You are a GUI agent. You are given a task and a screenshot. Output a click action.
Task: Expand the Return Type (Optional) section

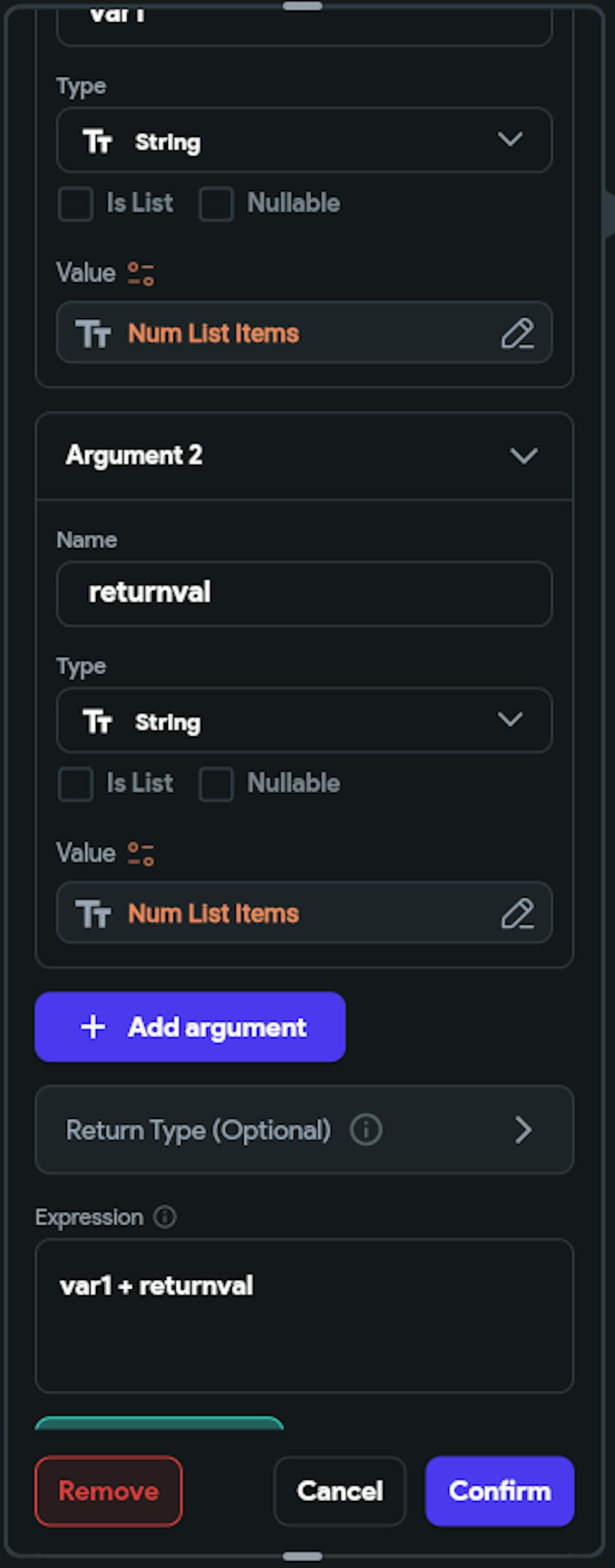click(523, 1130)
